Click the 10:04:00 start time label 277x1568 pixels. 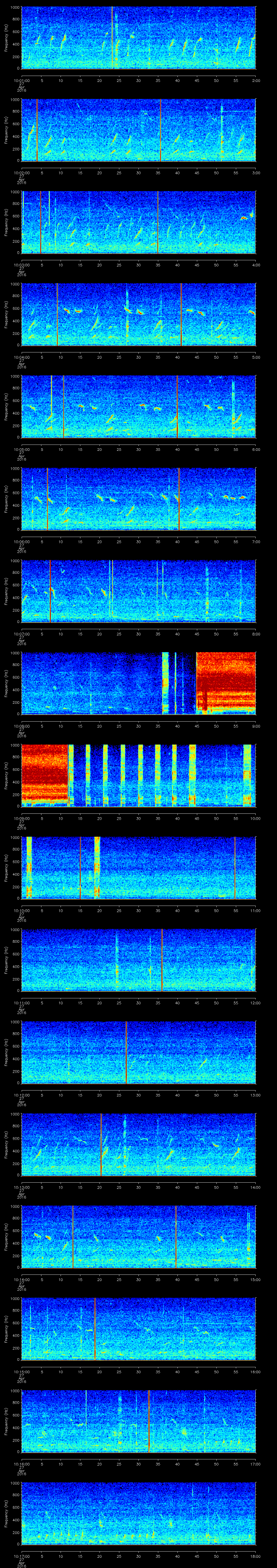pyautogui.click(x=21, y=357)
